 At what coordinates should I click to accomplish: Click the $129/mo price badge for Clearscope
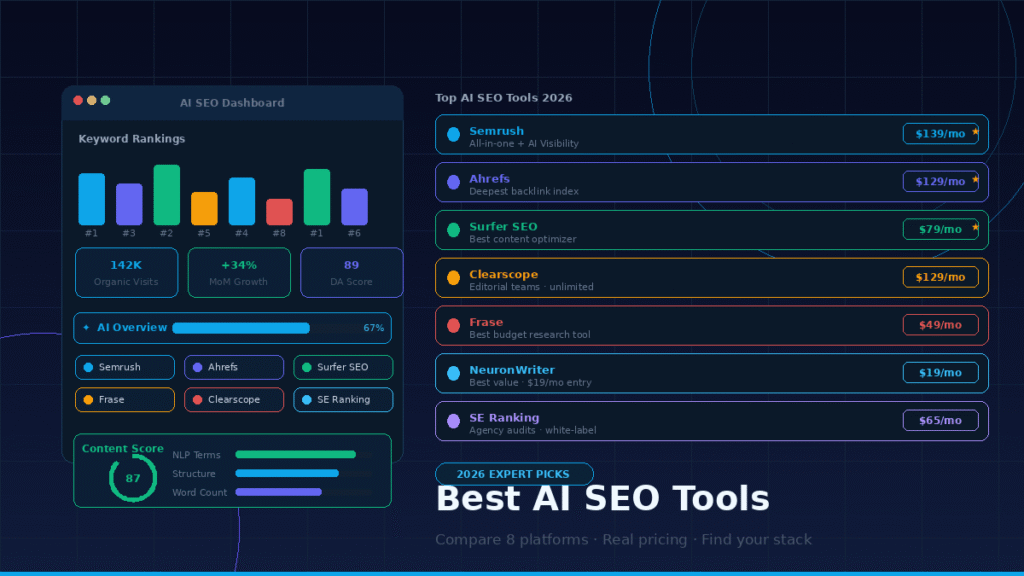940,277
